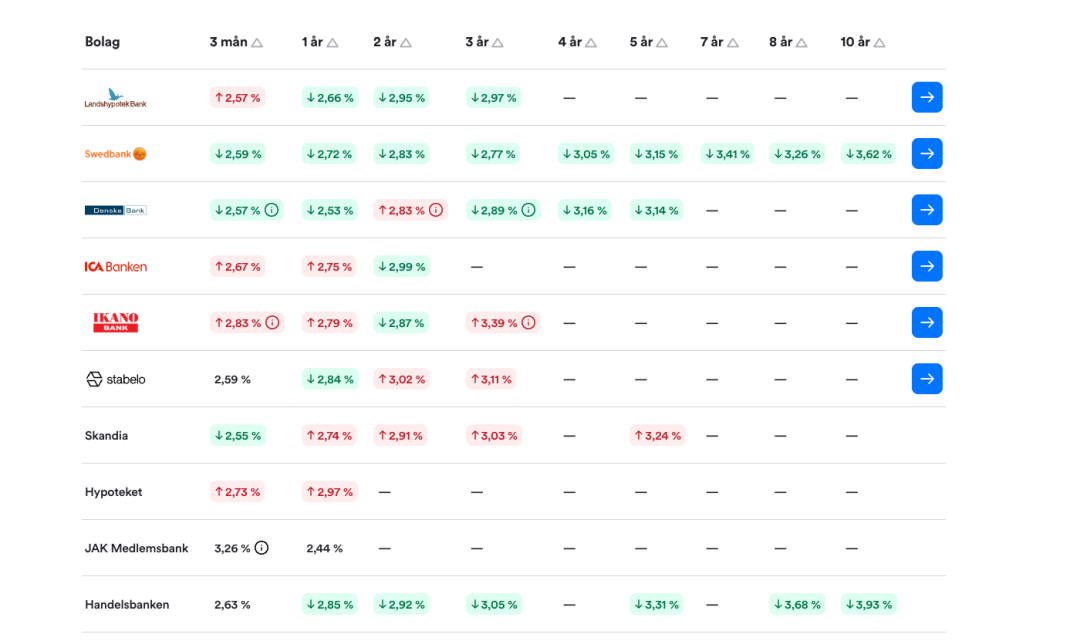1080x641 pixels.
Task: Show info for Ikano Bank 3 år rate
Action: point(528,323)
